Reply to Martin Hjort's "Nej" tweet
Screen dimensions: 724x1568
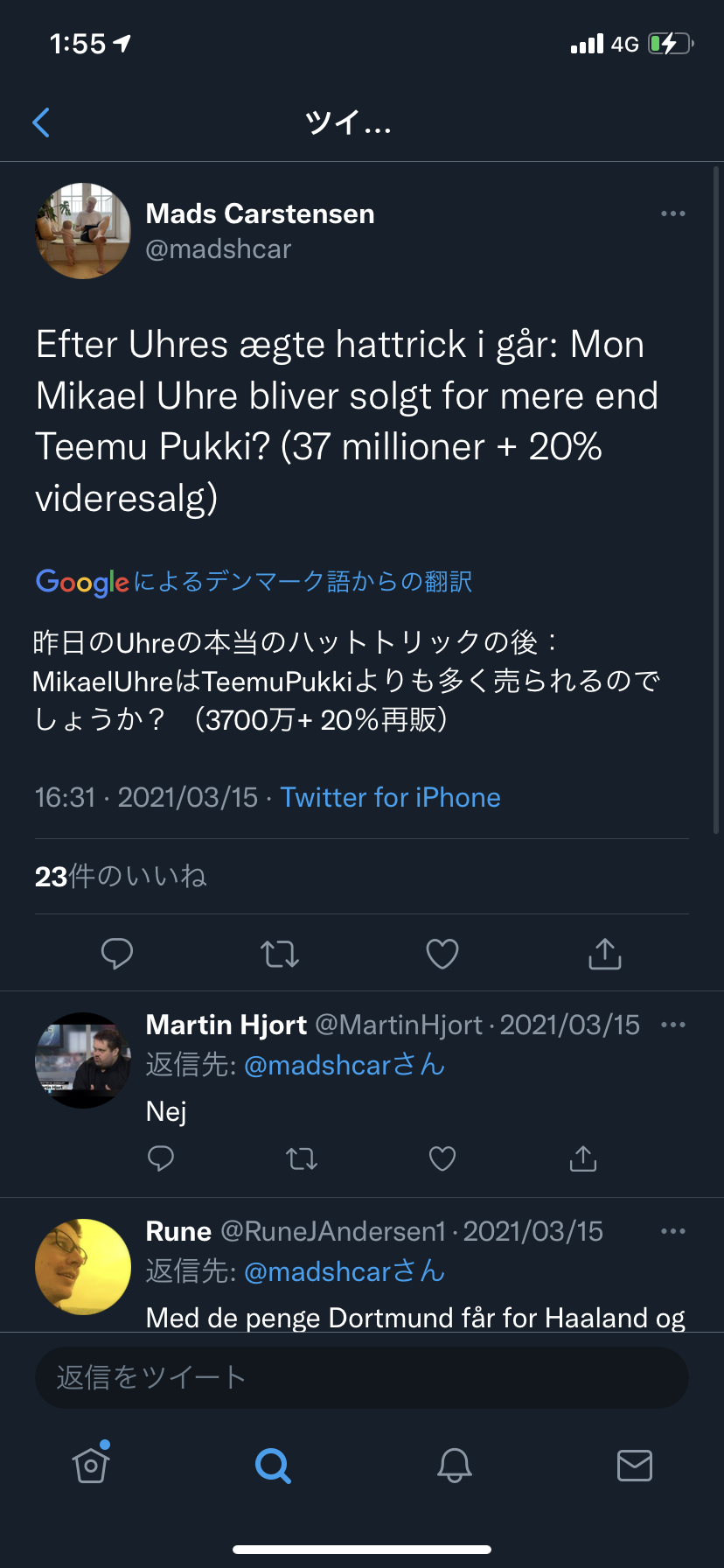(161, 1158)
